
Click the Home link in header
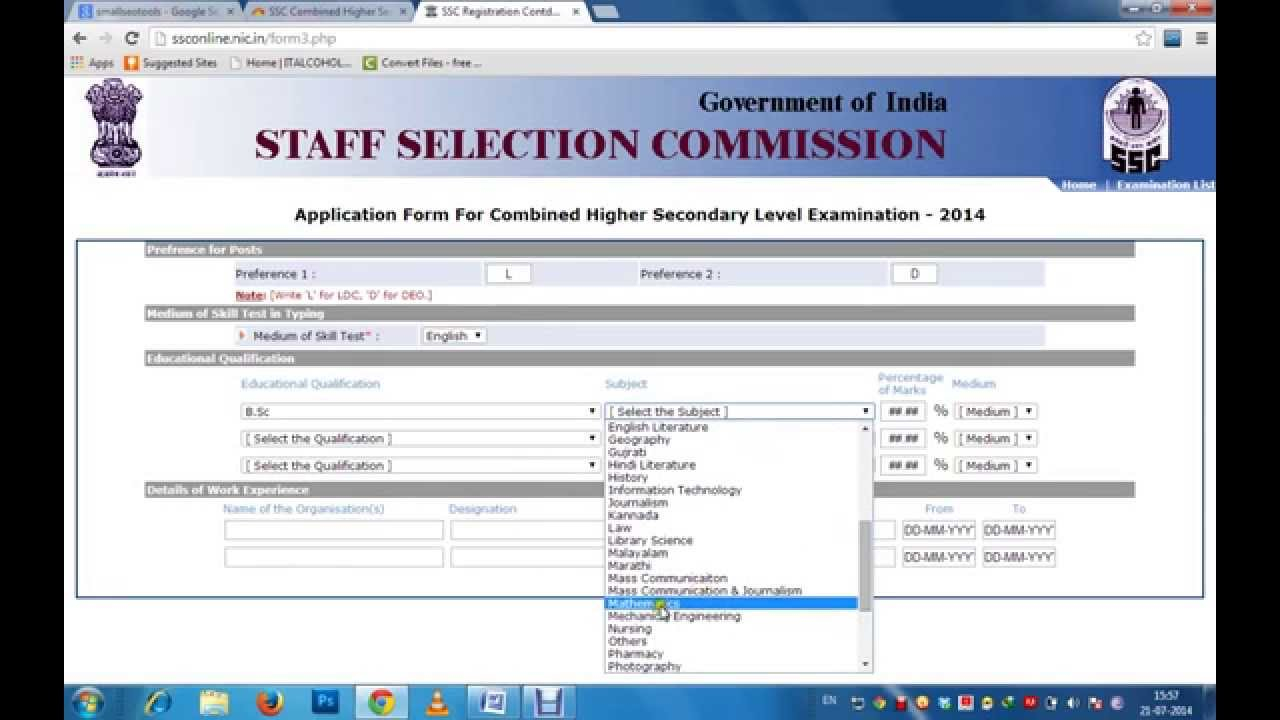pos(1078,185)
